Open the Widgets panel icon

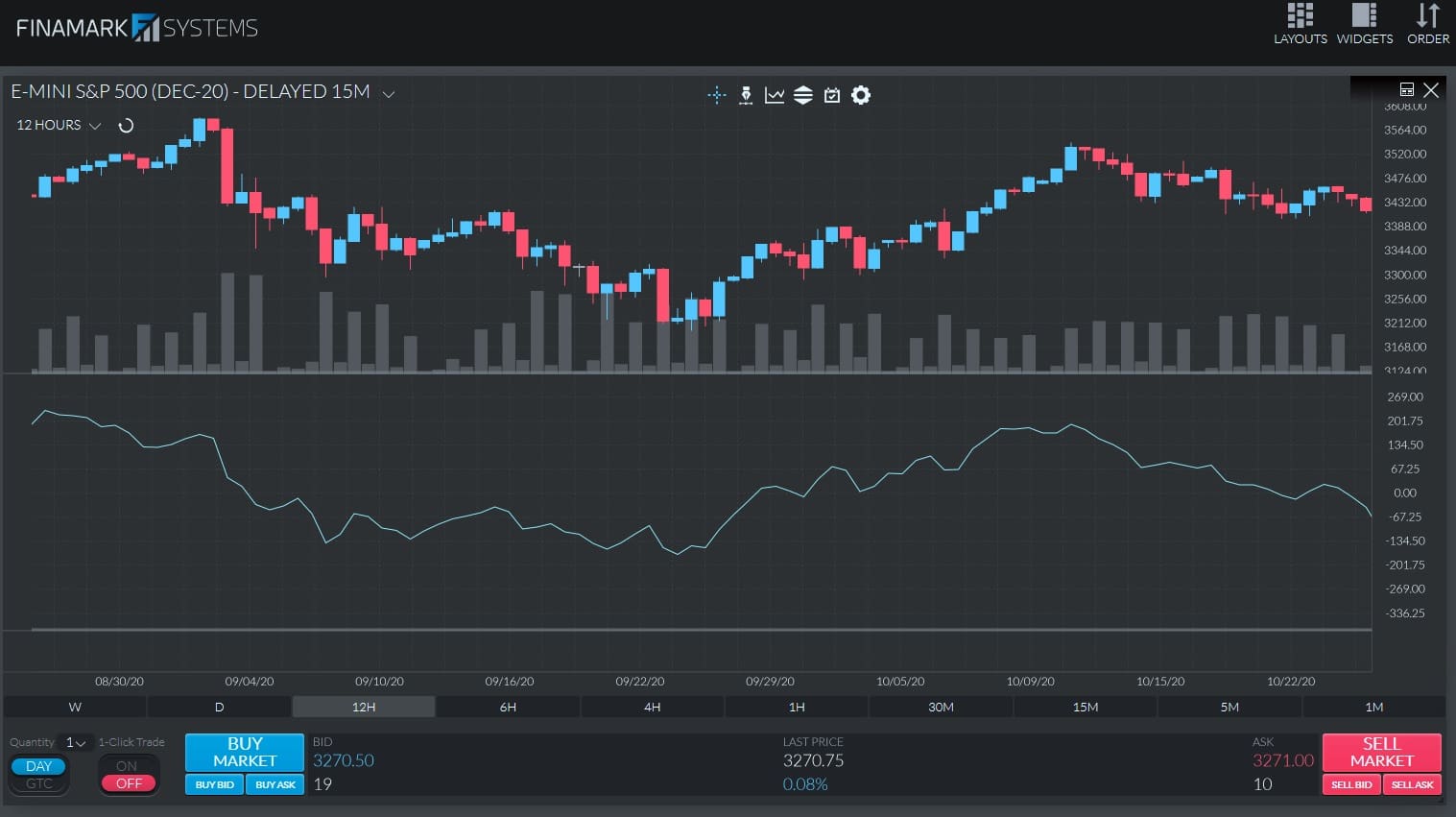click(x=1363, y=24)
